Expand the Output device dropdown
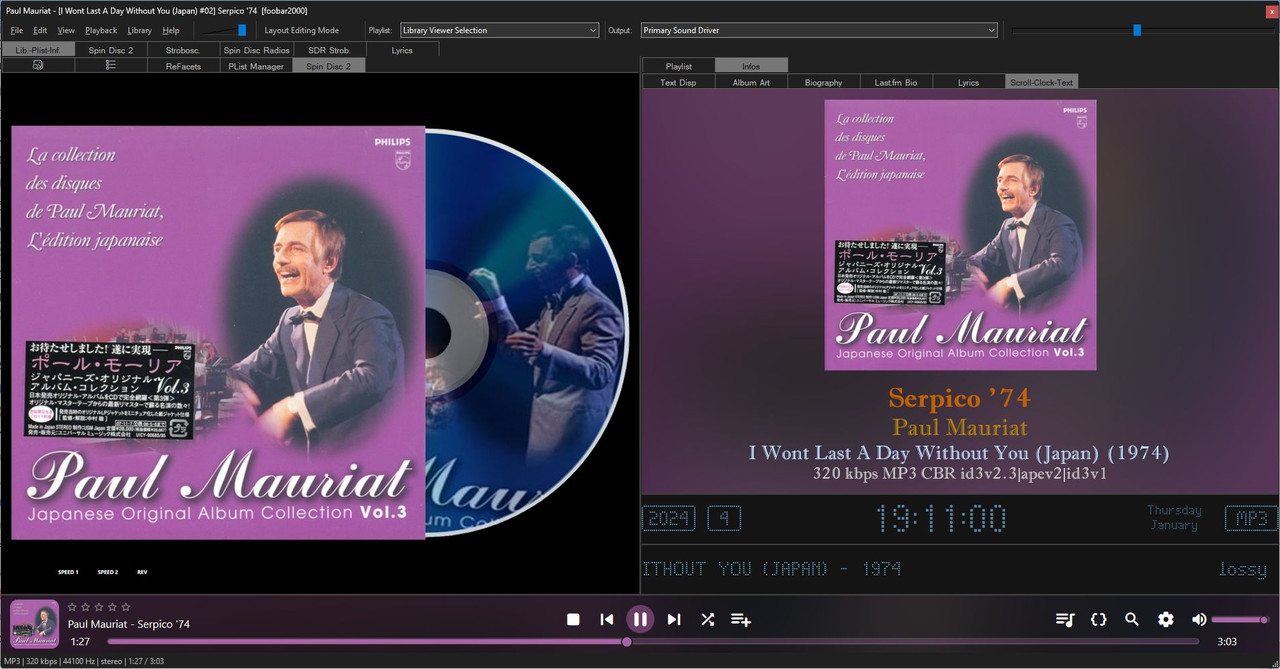 (x=819, y=30)
